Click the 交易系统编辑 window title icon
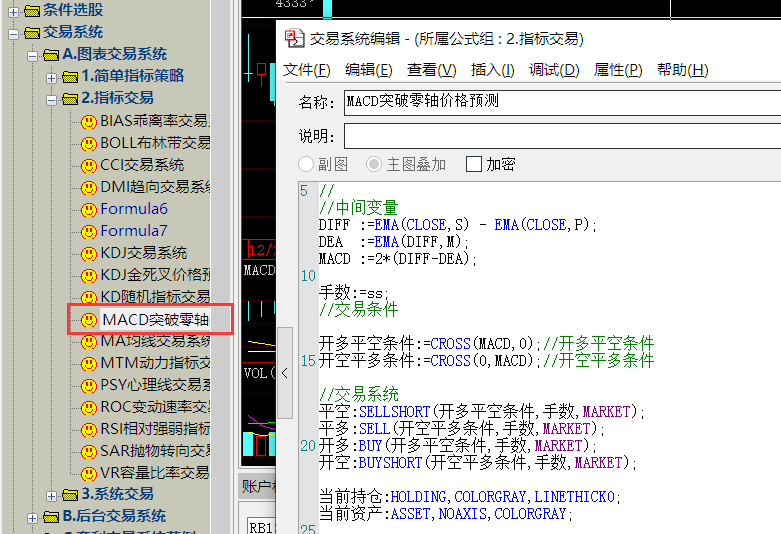Image resolution: width=781 pixels, height=534 pixels. 294,38
